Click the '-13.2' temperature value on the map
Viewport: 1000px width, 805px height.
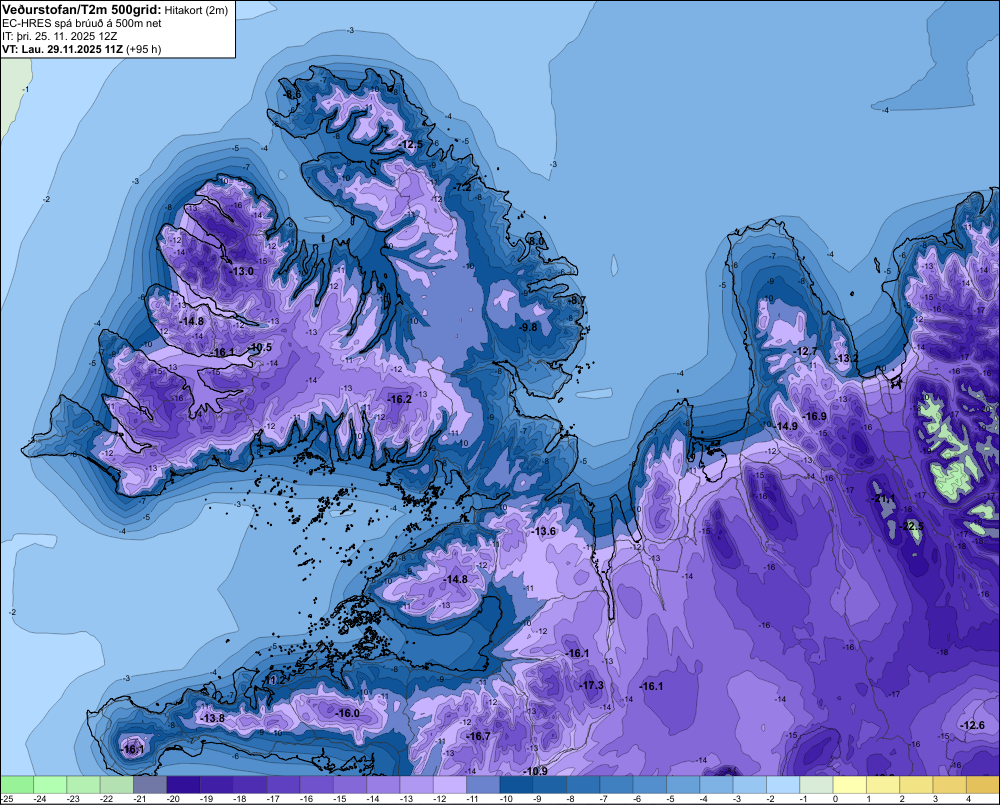847,359
